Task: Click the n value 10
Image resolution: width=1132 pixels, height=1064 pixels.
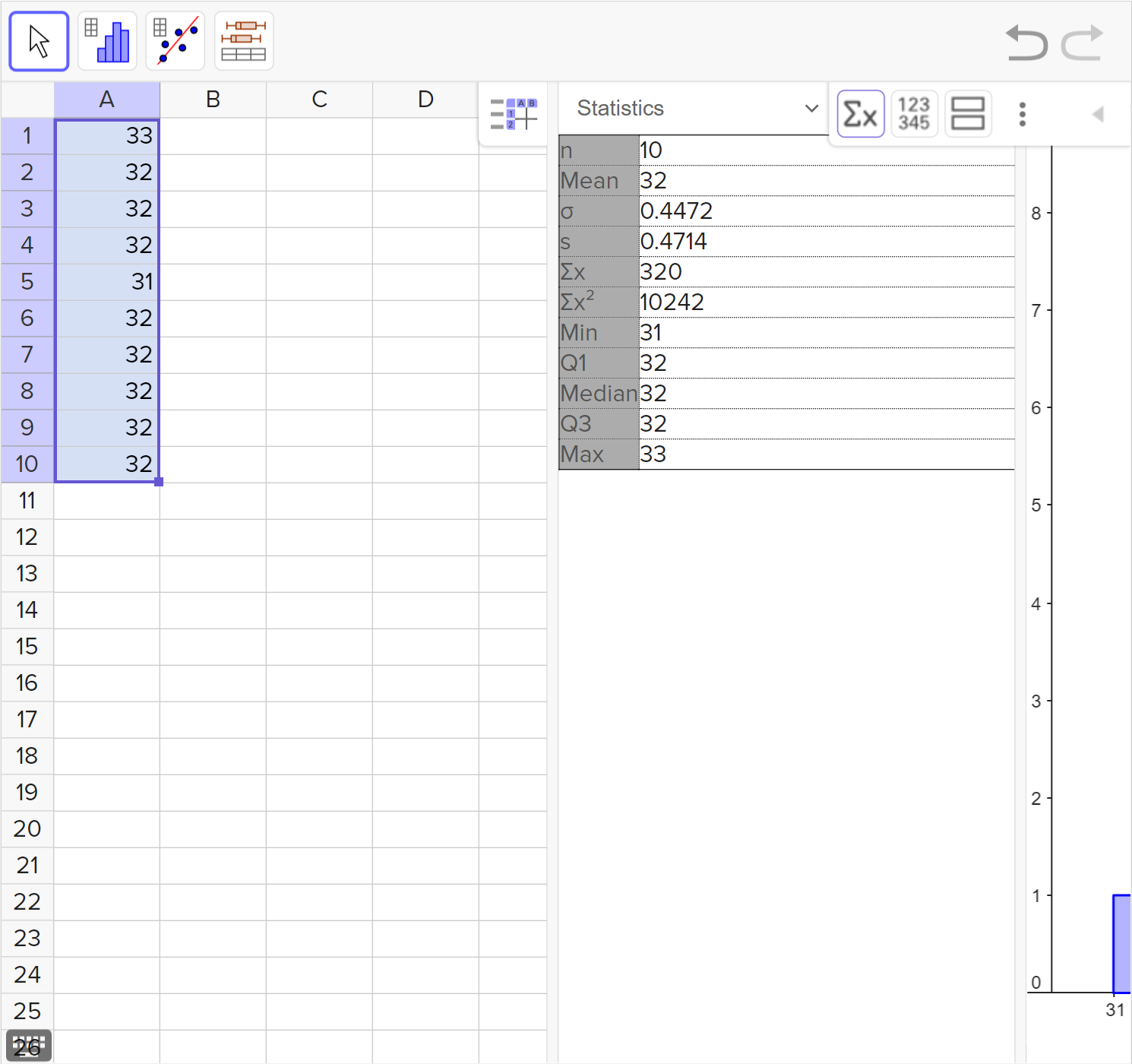Action: pos(651,150)
